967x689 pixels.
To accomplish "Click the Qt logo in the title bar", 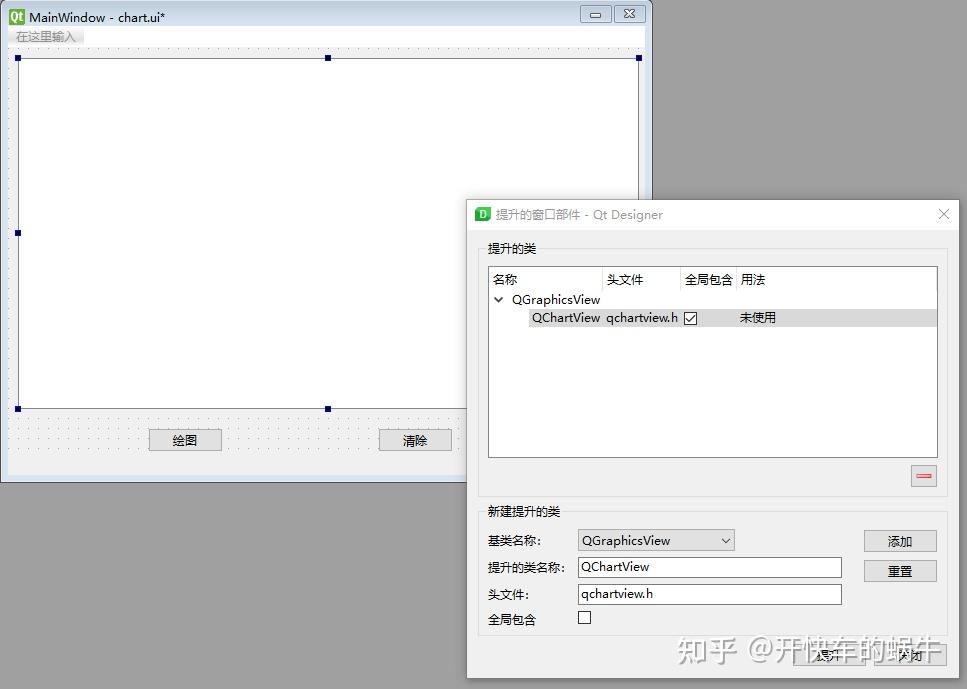I will [17, 15].
